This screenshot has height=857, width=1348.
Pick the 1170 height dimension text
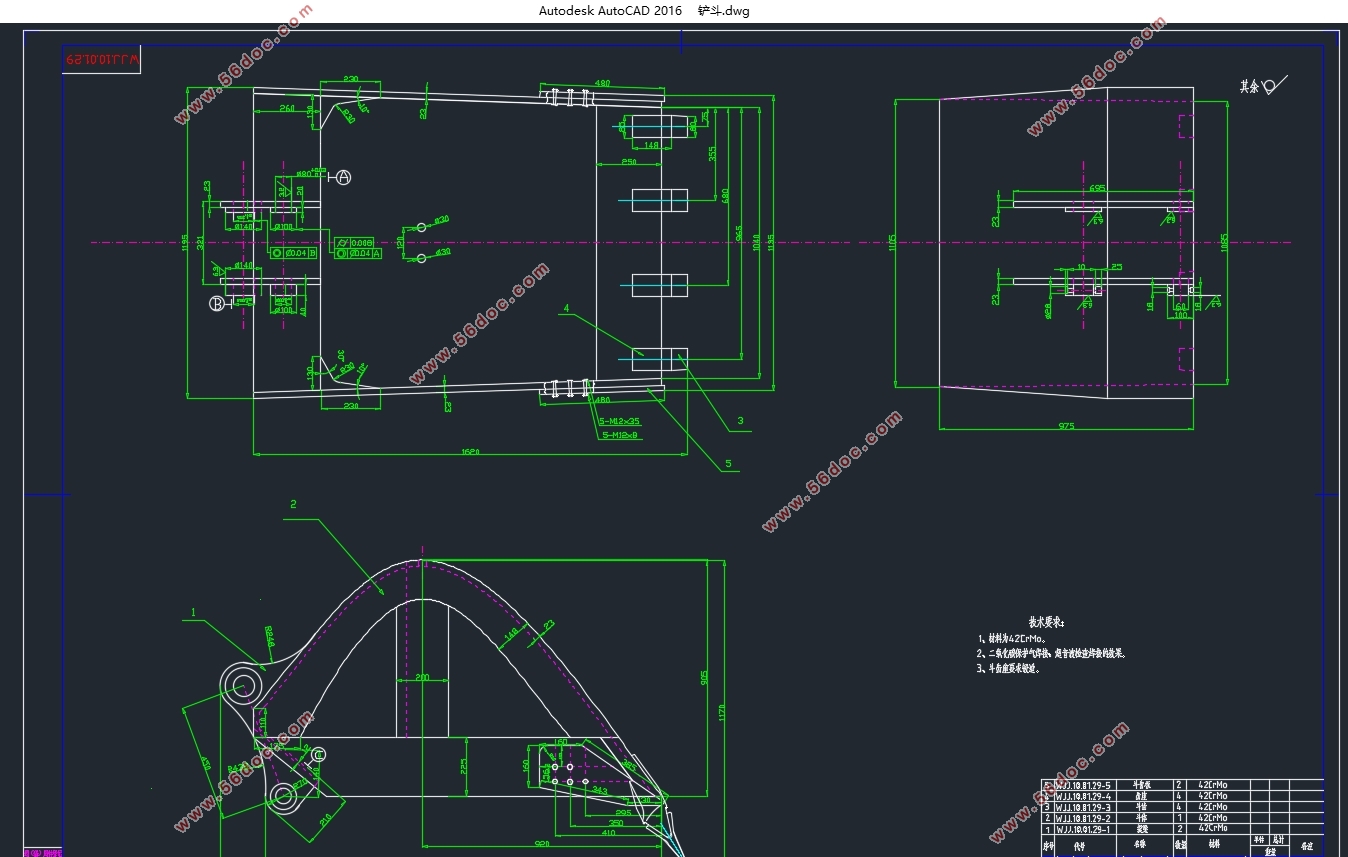pos(720,714)
